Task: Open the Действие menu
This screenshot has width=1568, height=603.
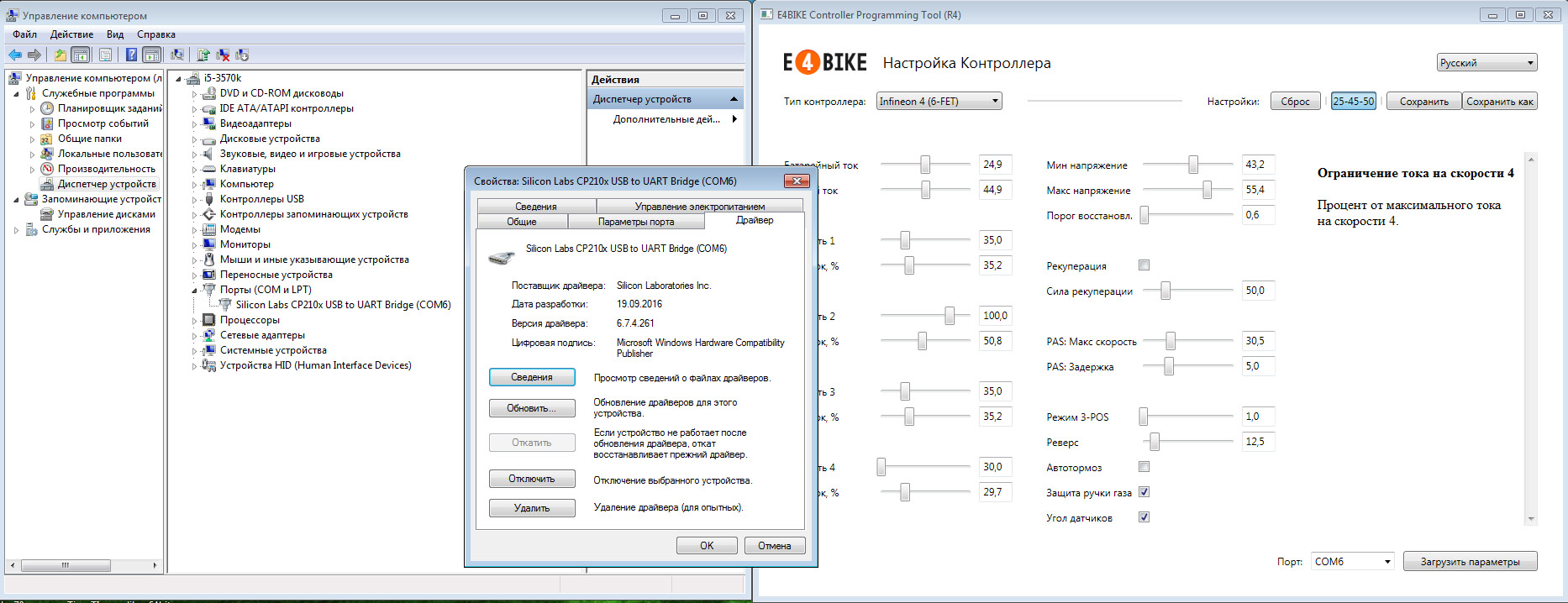Action: tap(71, 34)
